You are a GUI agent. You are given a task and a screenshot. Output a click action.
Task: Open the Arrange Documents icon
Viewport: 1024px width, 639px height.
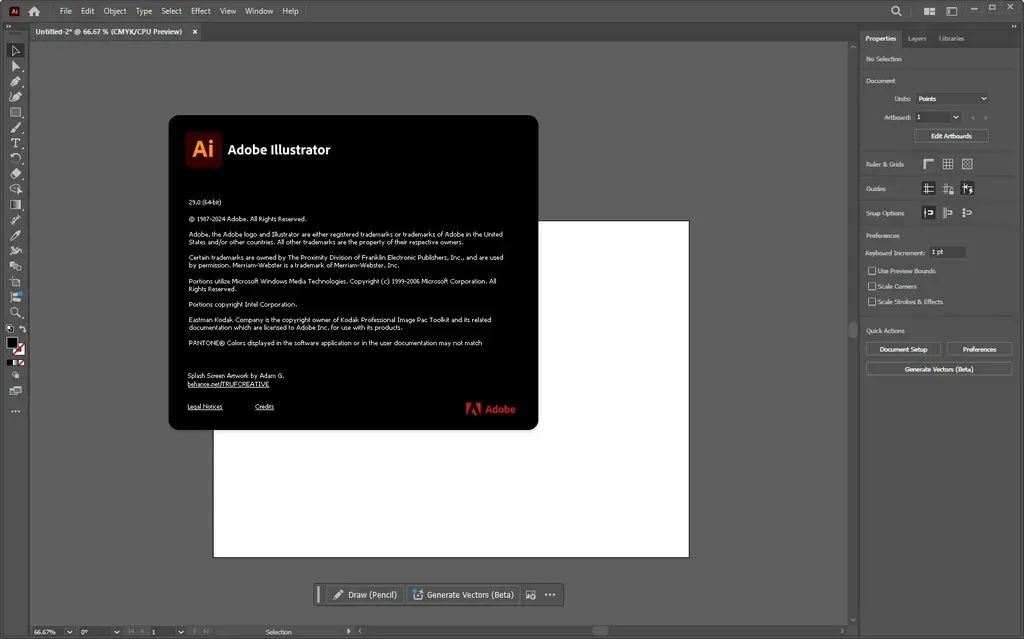click(929, 11)
